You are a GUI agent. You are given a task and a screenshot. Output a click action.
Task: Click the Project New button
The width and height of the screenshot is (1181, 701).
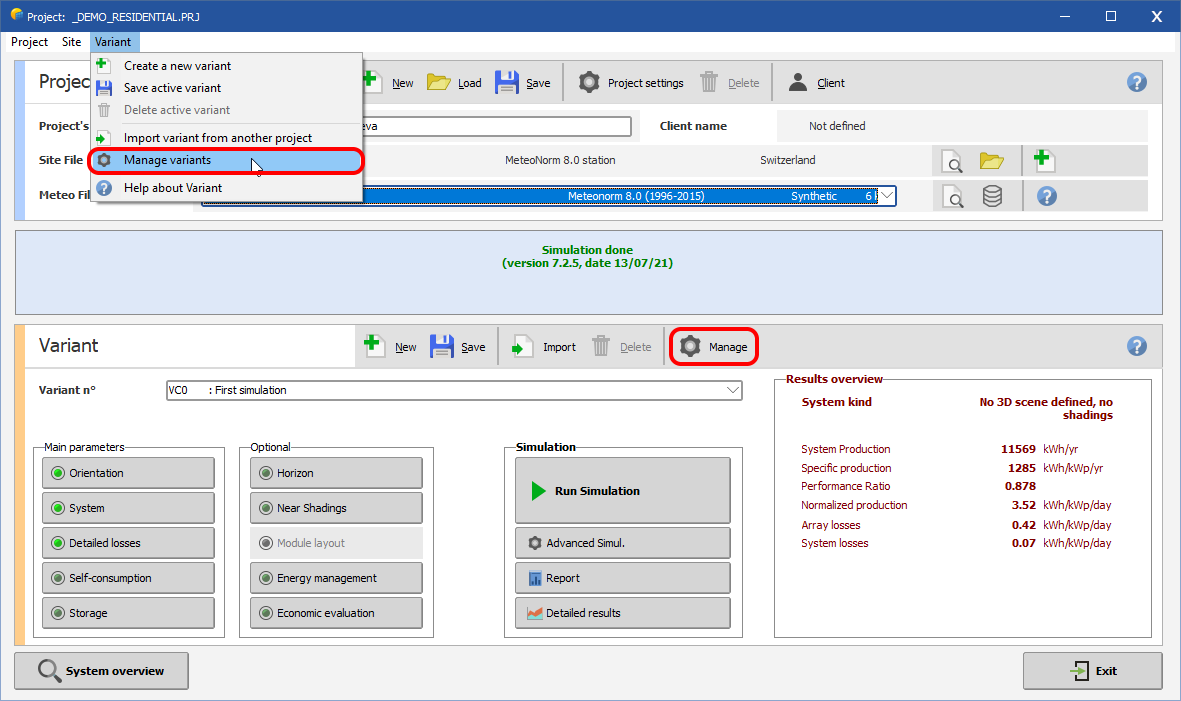(389, 83)
